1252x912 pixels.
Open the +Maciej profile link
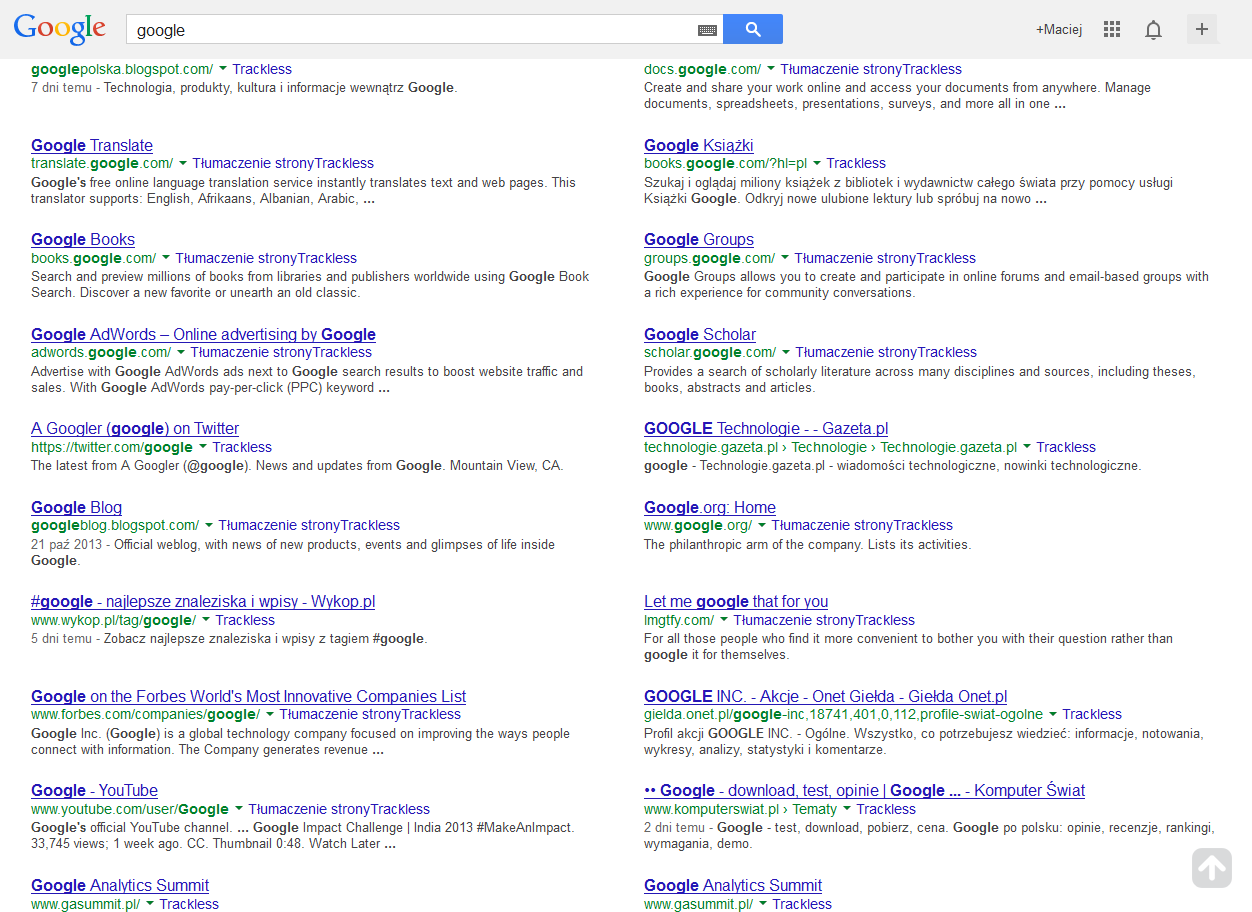(1059, 29)
